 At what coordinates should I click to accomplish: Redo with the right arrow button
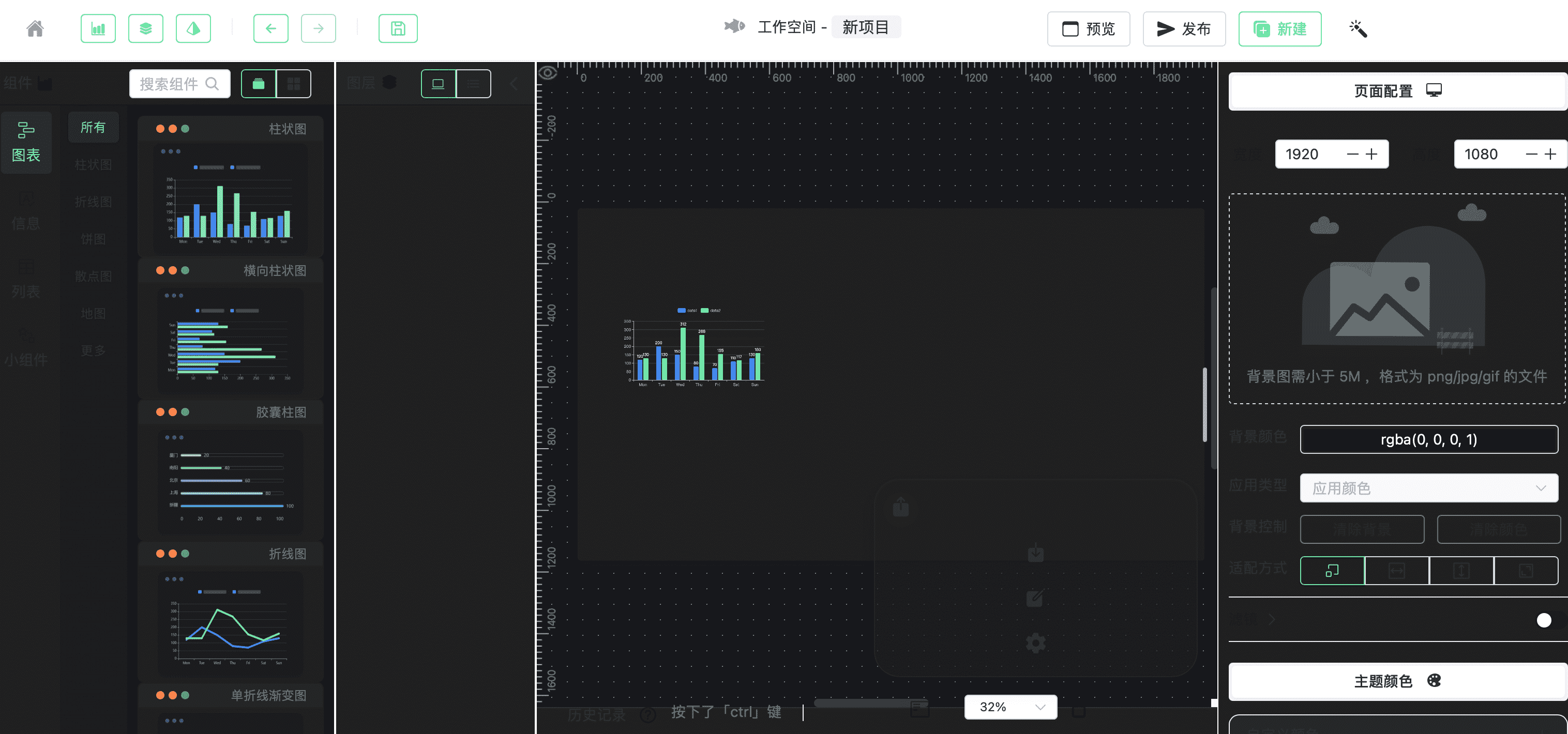point(319,28)
